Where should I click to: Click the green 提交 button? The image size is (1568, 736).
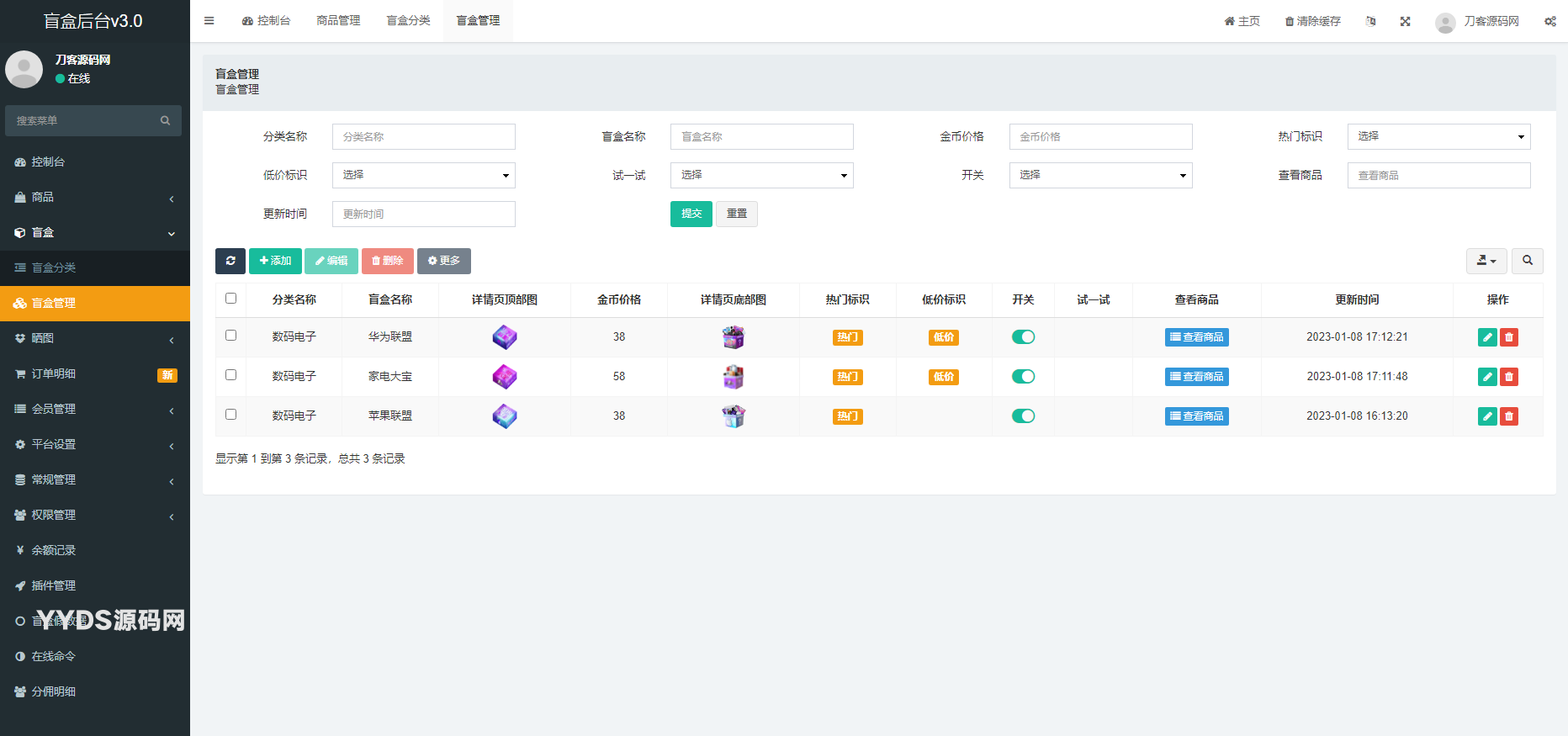tap(691, 214)
